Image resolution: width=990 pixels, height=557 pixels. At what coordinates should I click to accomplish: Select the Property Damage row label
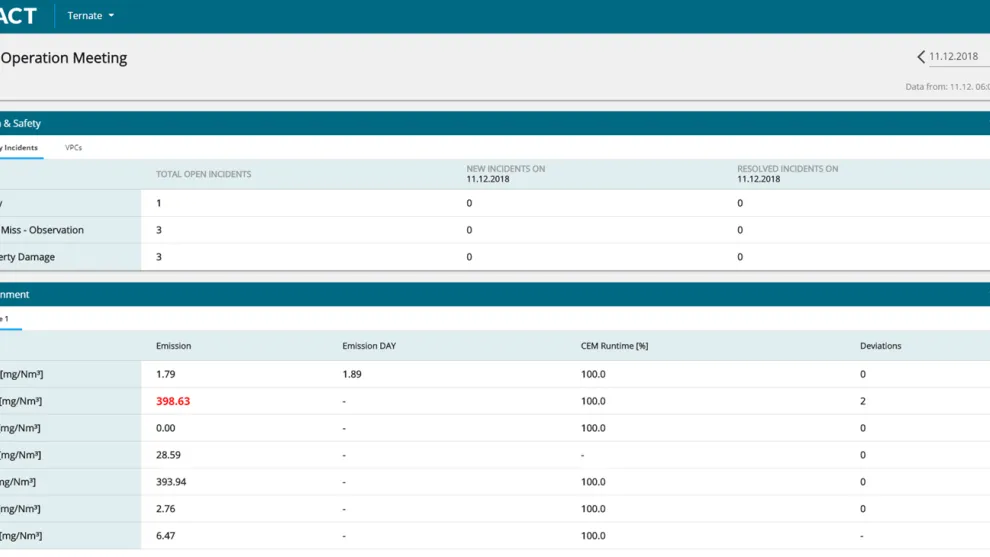(x=28, y=257)
